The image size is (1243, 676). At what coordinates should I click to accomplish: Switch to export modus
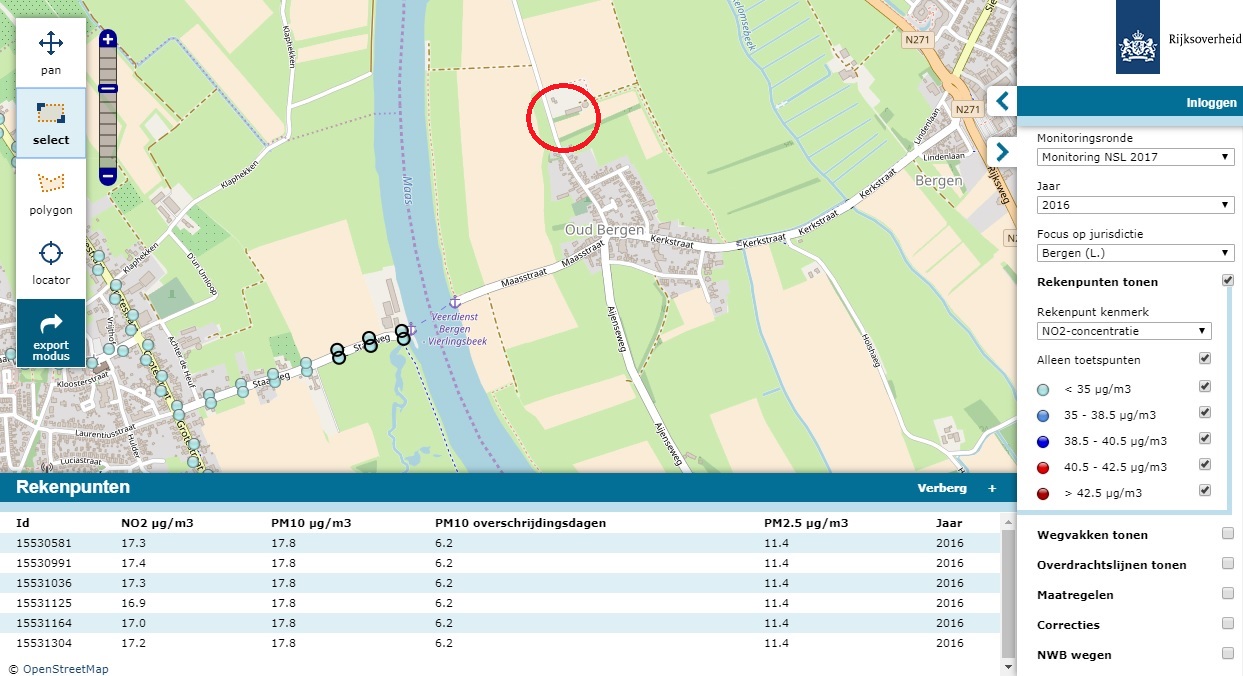point(51,333)
